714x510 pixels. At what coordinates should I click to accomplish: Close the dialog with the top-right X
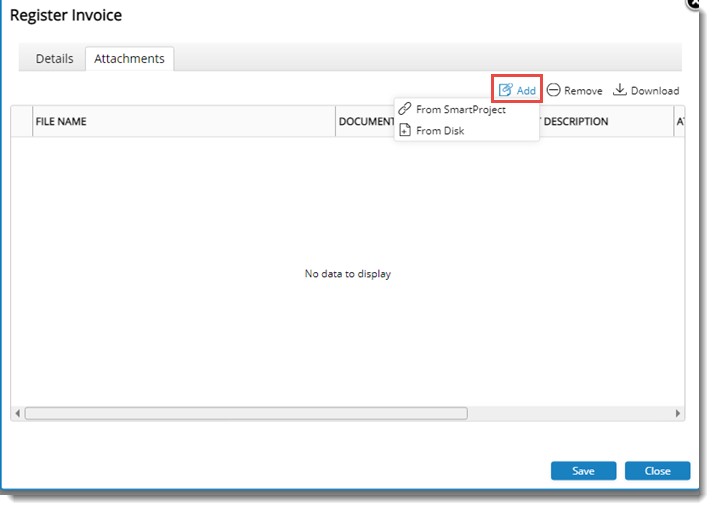693,4
